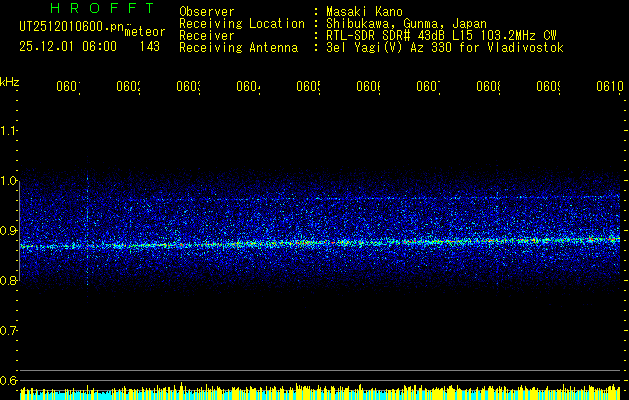Click the 1.1 kHz axis label
629x400 pixels.
pos(8,130)
